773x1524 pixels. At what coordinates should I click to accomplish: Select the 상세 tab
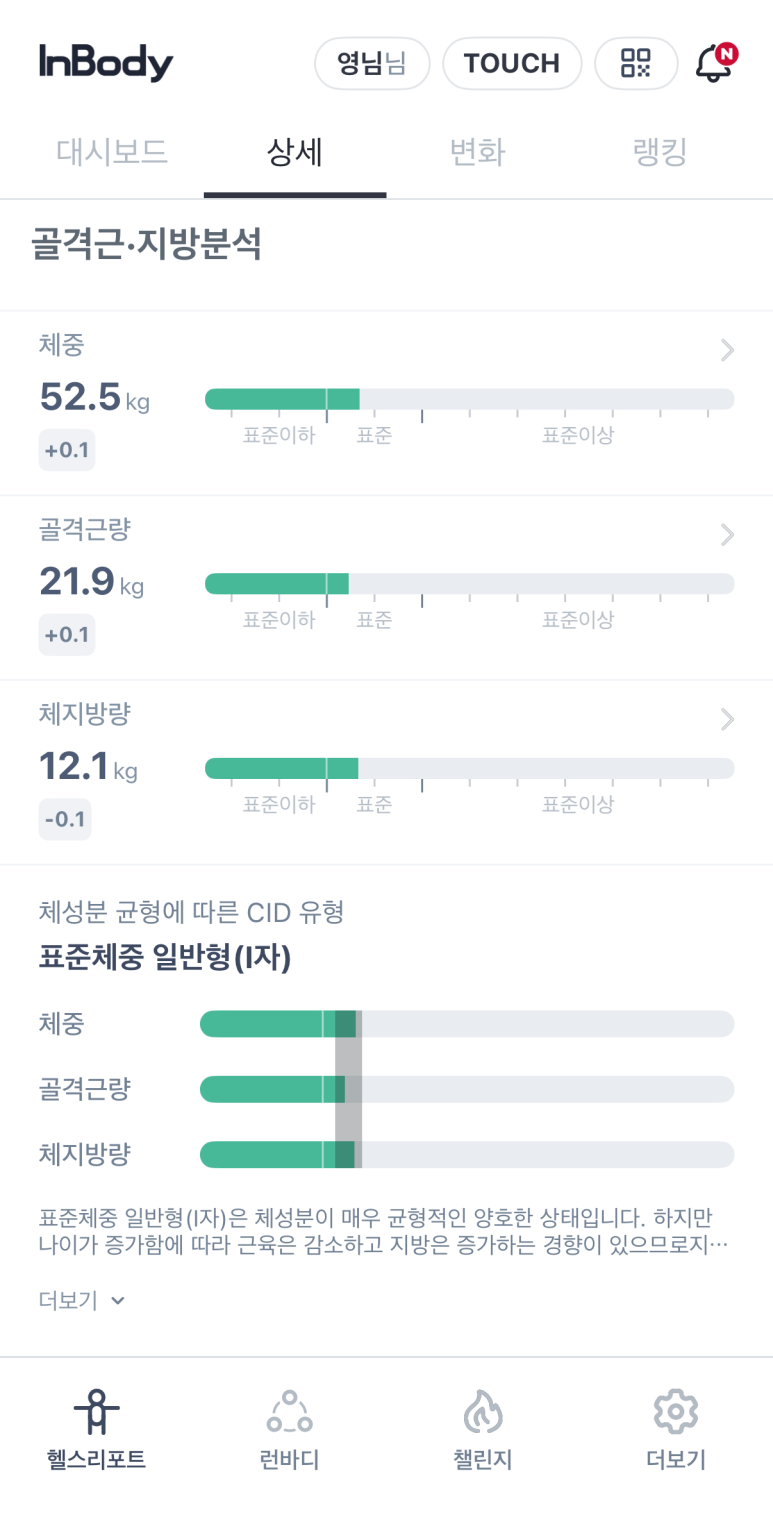pyautogui.click(x=294, y=153)
